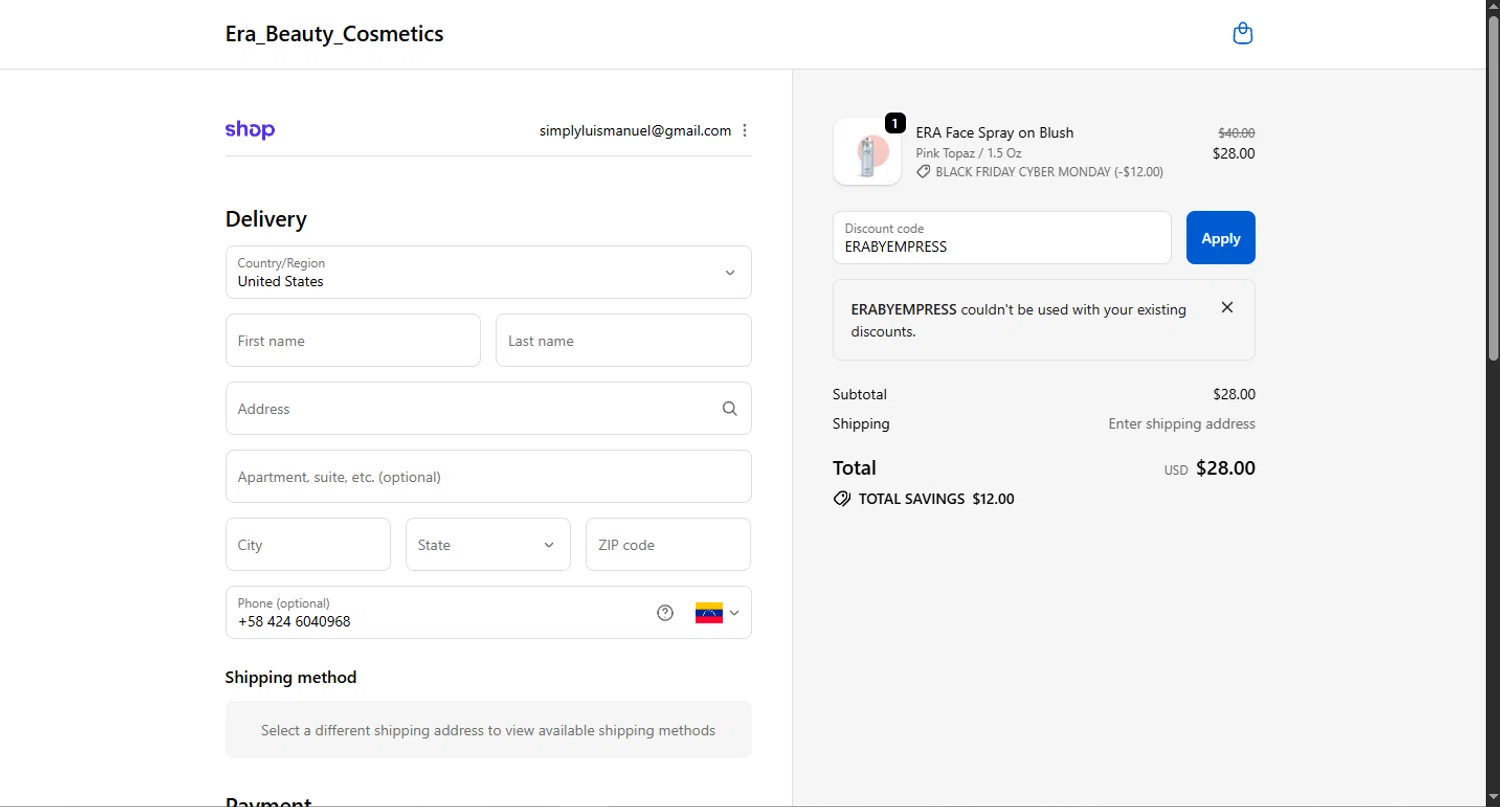Click the product title ERA Face Spray on Blush
The height and width of the screenshot is (807, 1500).
994,132
